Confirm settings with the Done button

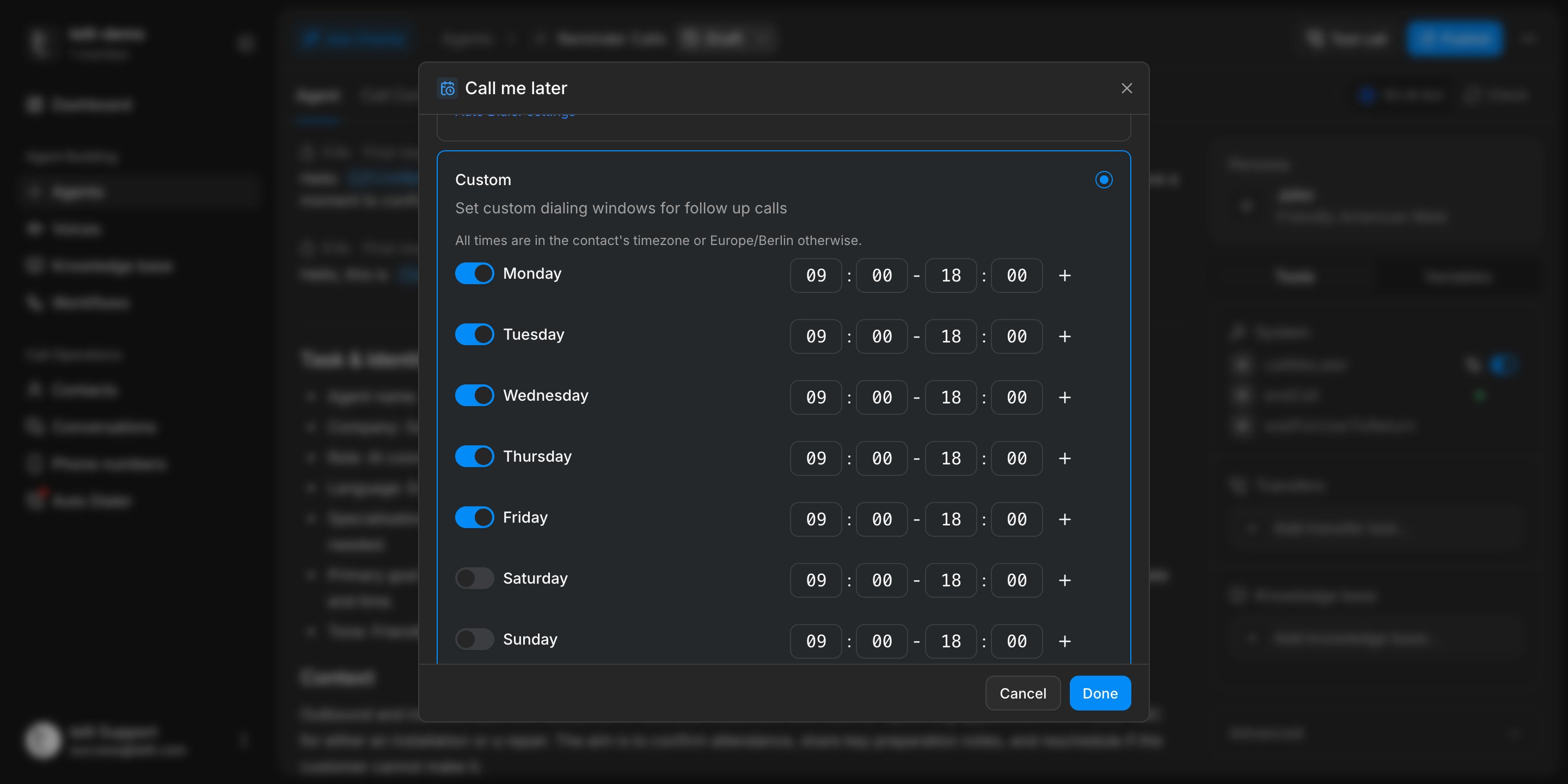[1100, 693]
